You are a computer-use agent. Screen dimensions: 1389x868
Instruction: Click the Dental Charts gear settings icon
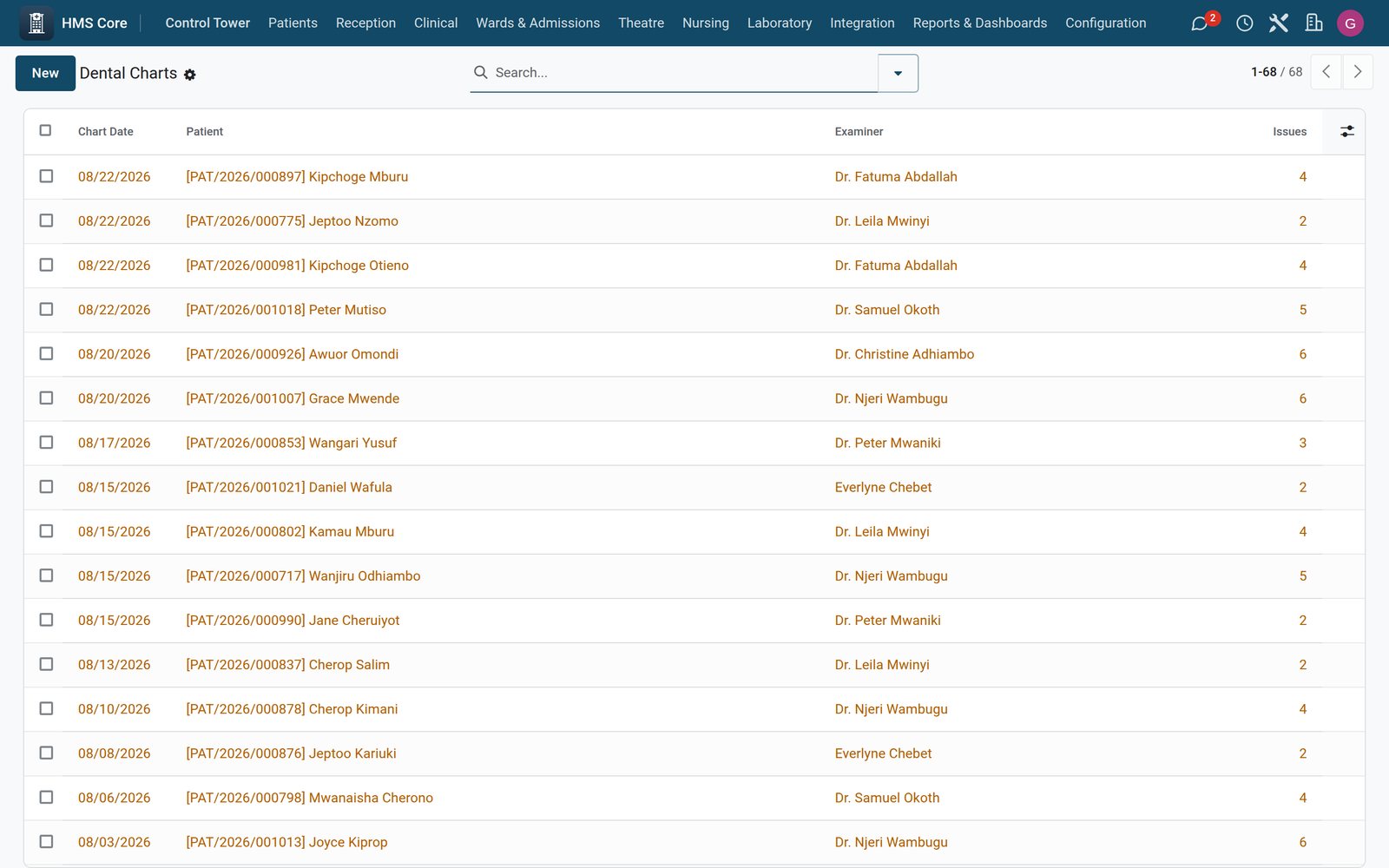coord(190,75)
